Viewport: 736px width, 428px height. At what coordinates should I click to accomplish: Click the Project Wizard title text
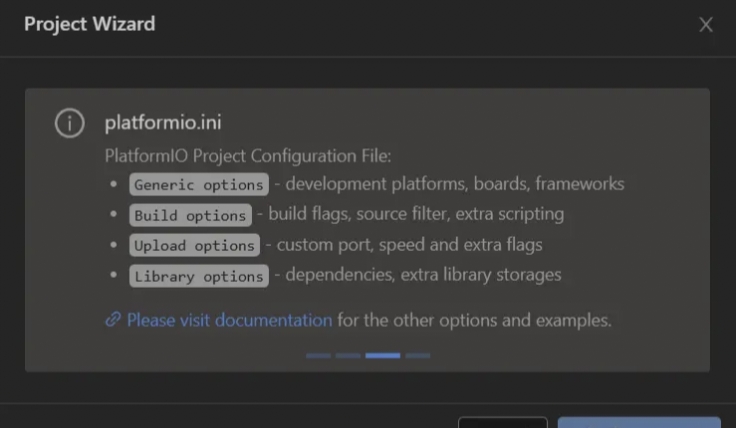pyautogui.click(x=90, y=24)
